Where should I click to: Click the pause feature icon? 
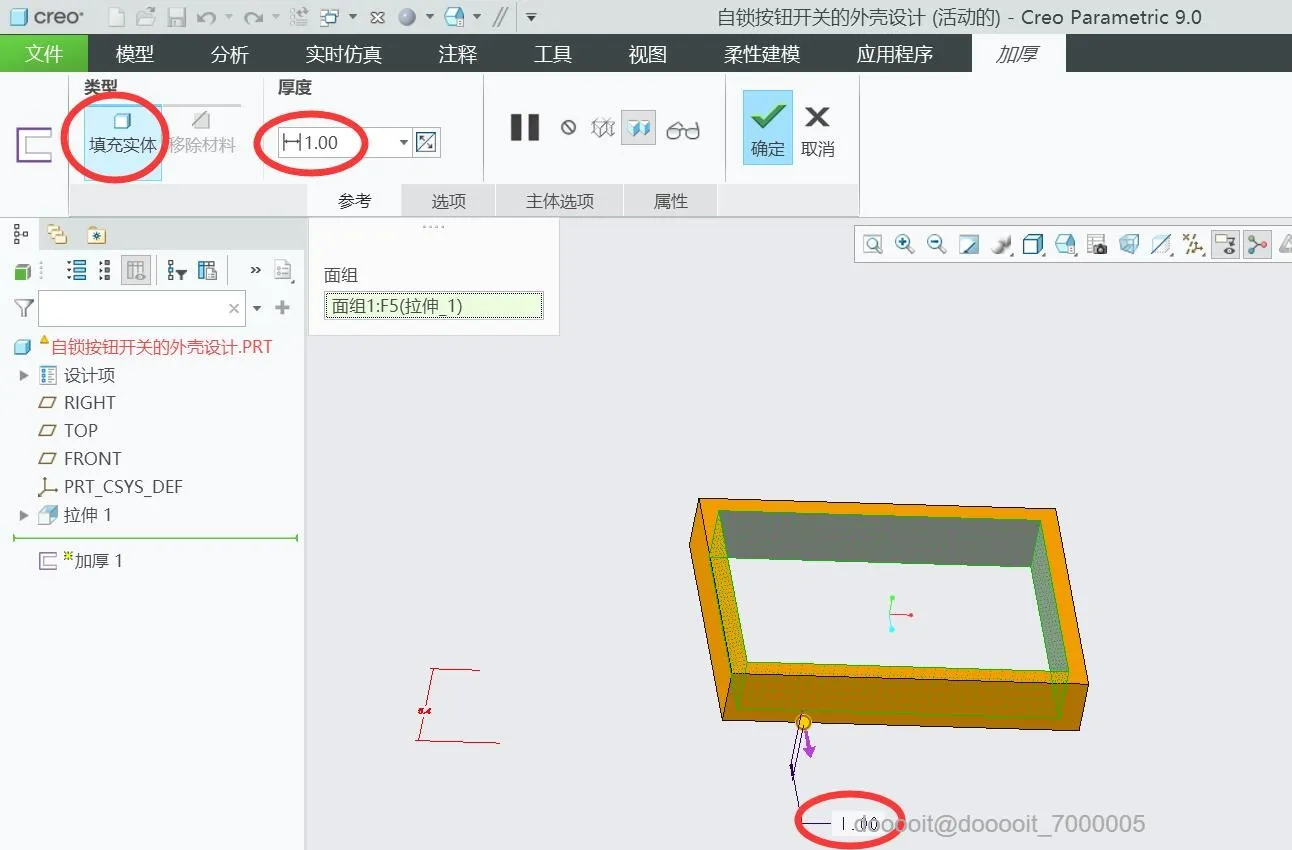[525, 128]
